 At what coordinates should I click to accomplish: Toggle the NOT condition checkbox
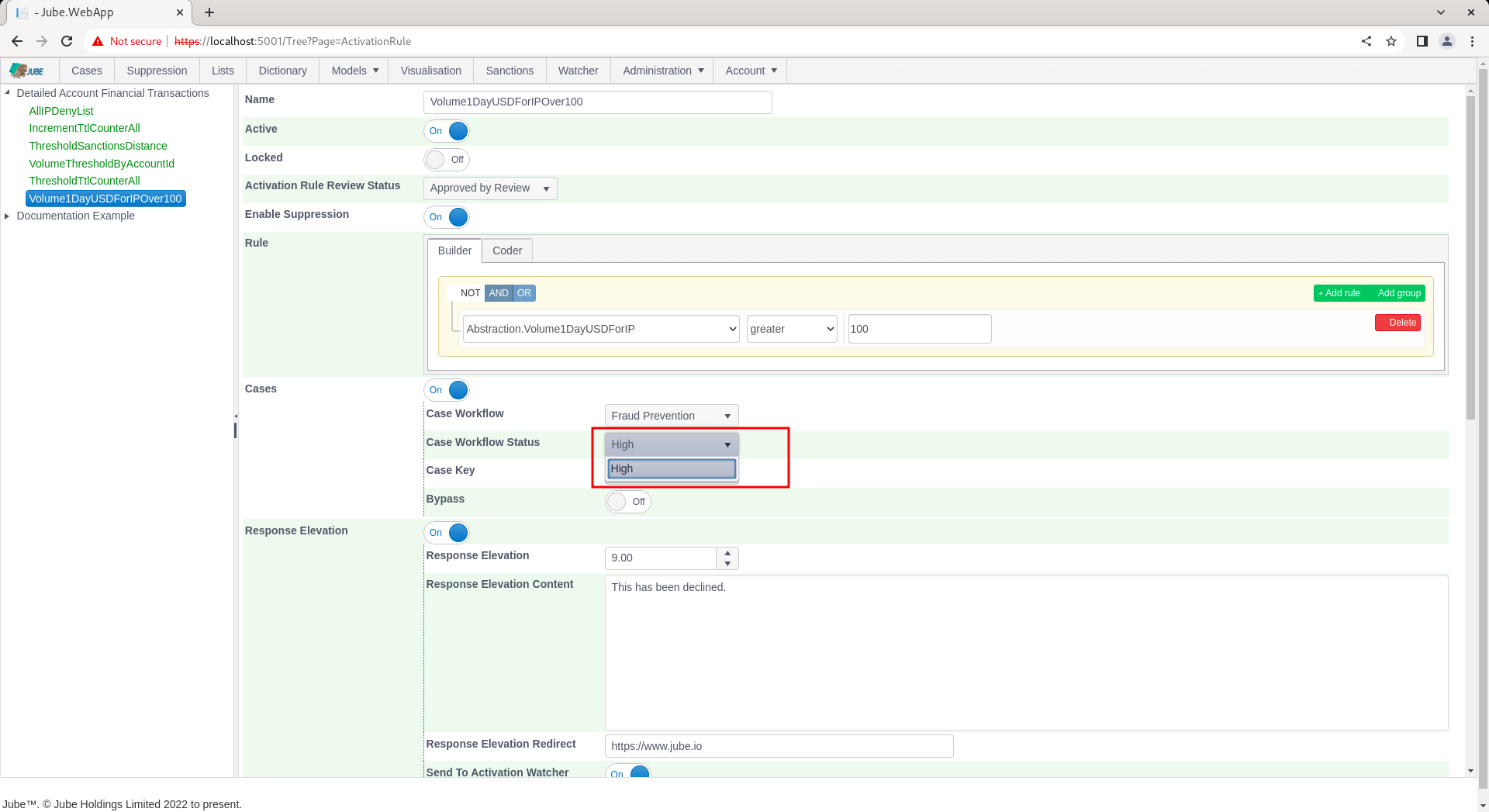pyautogui.click(x=465, y=293)
